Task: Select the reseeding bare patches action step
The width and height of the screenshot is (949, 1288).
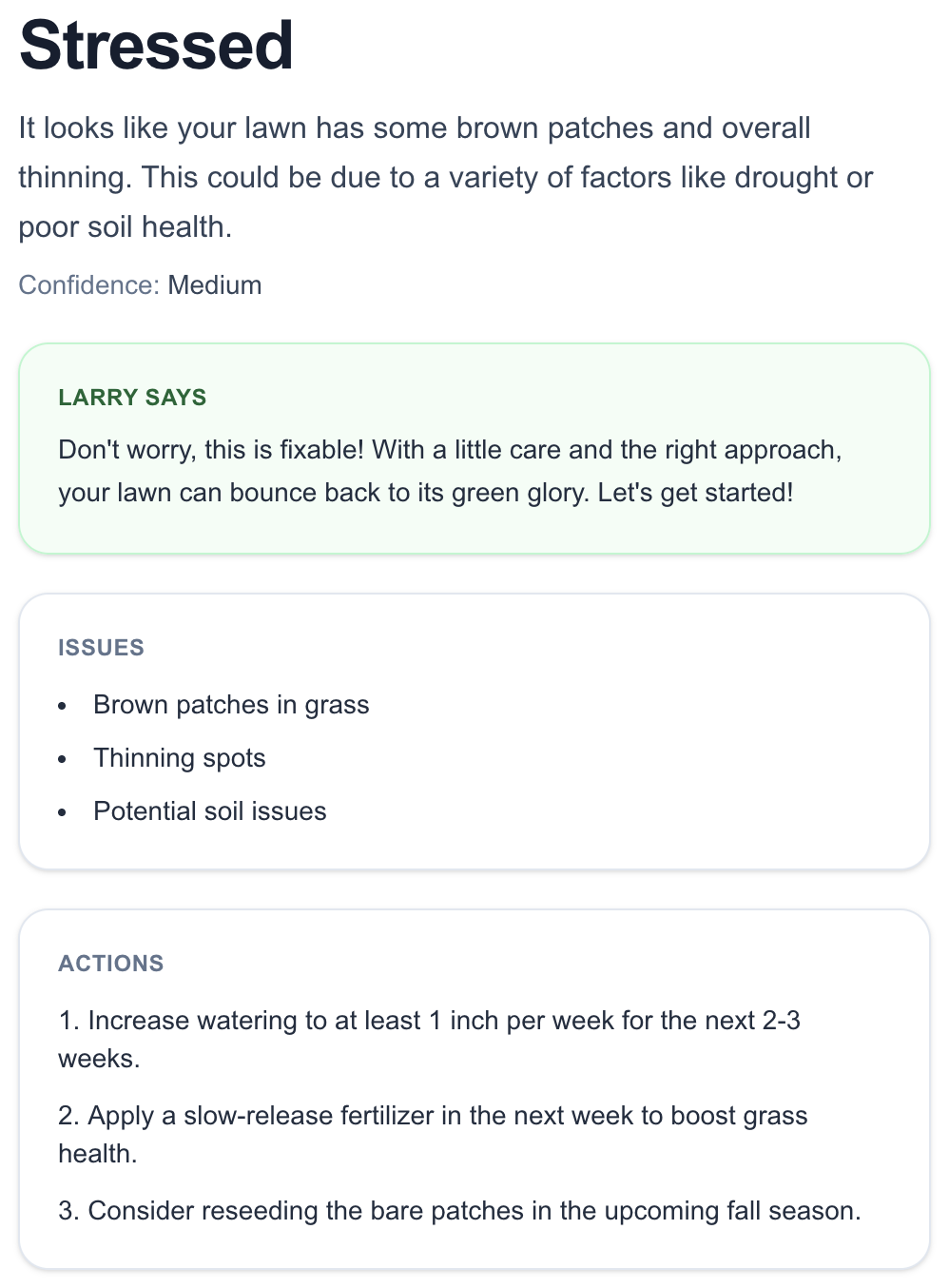Action: 459,1211
